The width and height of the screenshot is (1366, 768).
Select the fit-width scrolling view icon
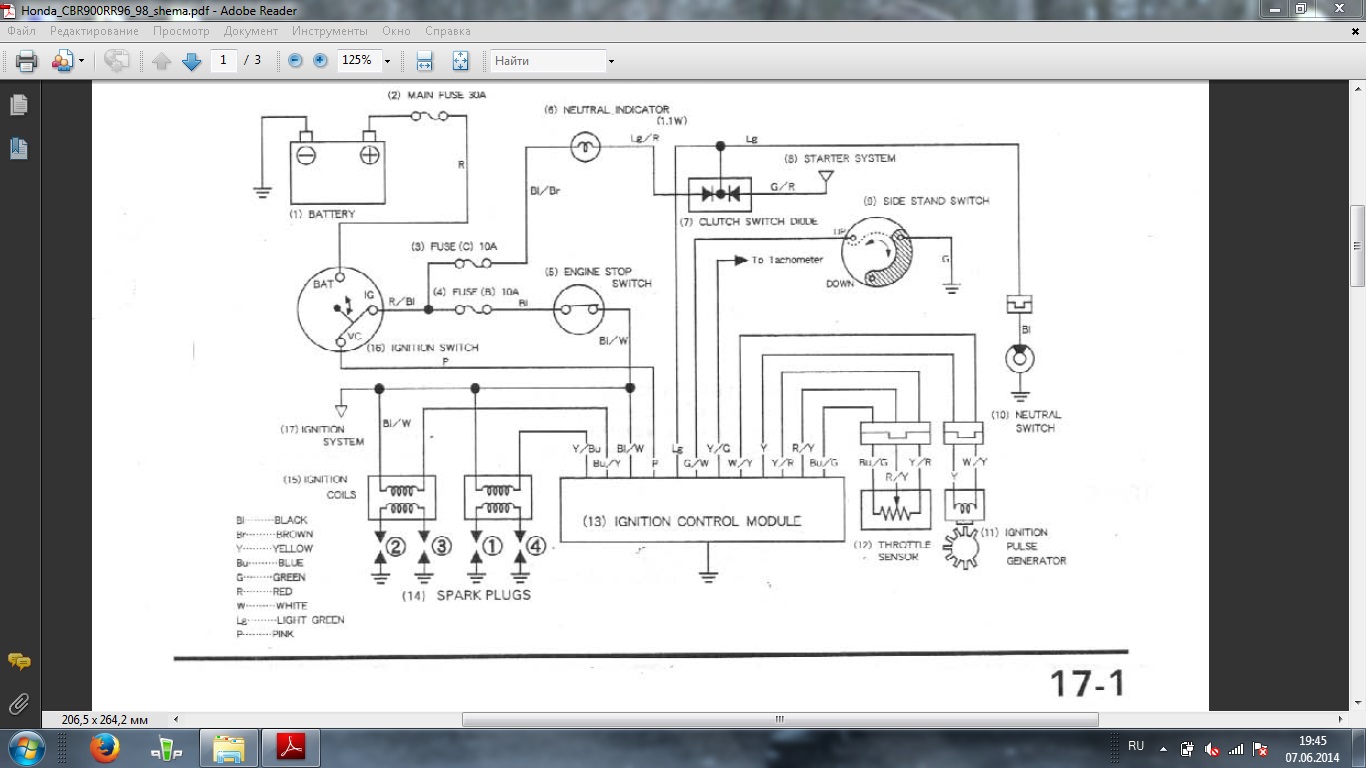tap(424, 61)
